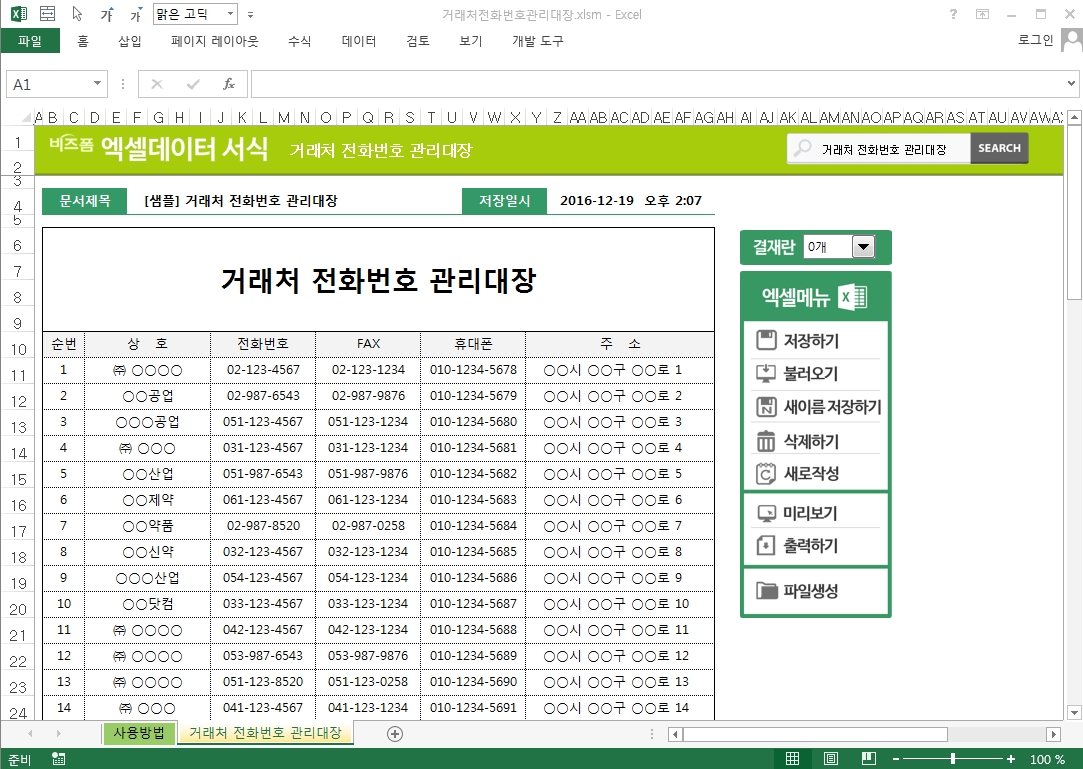Switch to Page Break Preview view
This screenshot has width=1083, height=769.
[x=868, y=759]
